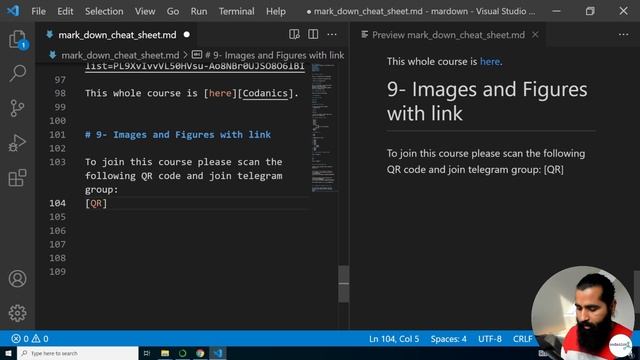Open preview pane More Actions ellipsis
The width and height of the screenshot is (640, 360).
coord(624,35)
